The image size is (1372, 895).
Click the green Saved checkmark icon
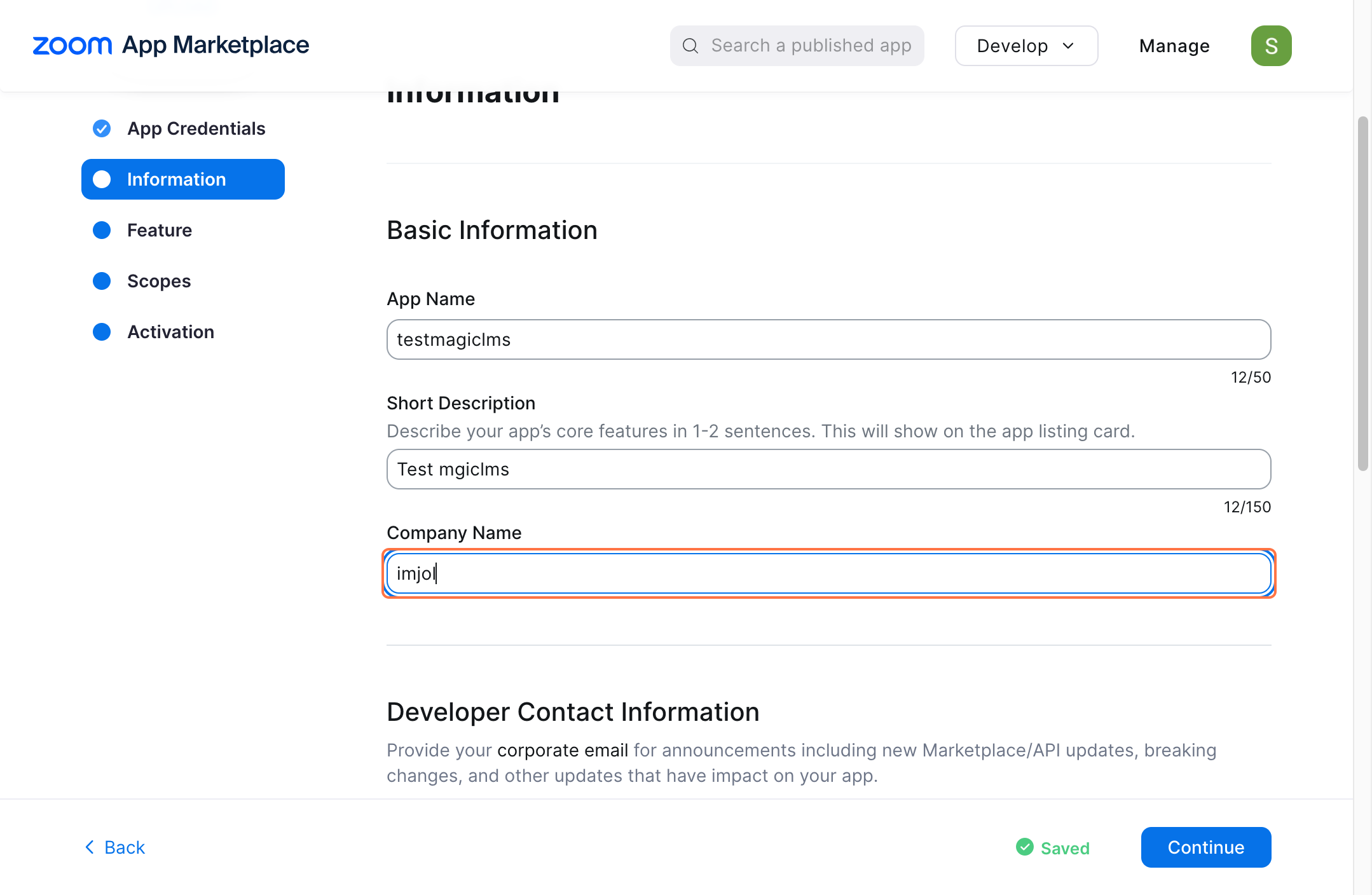[x=1025, y=847]
